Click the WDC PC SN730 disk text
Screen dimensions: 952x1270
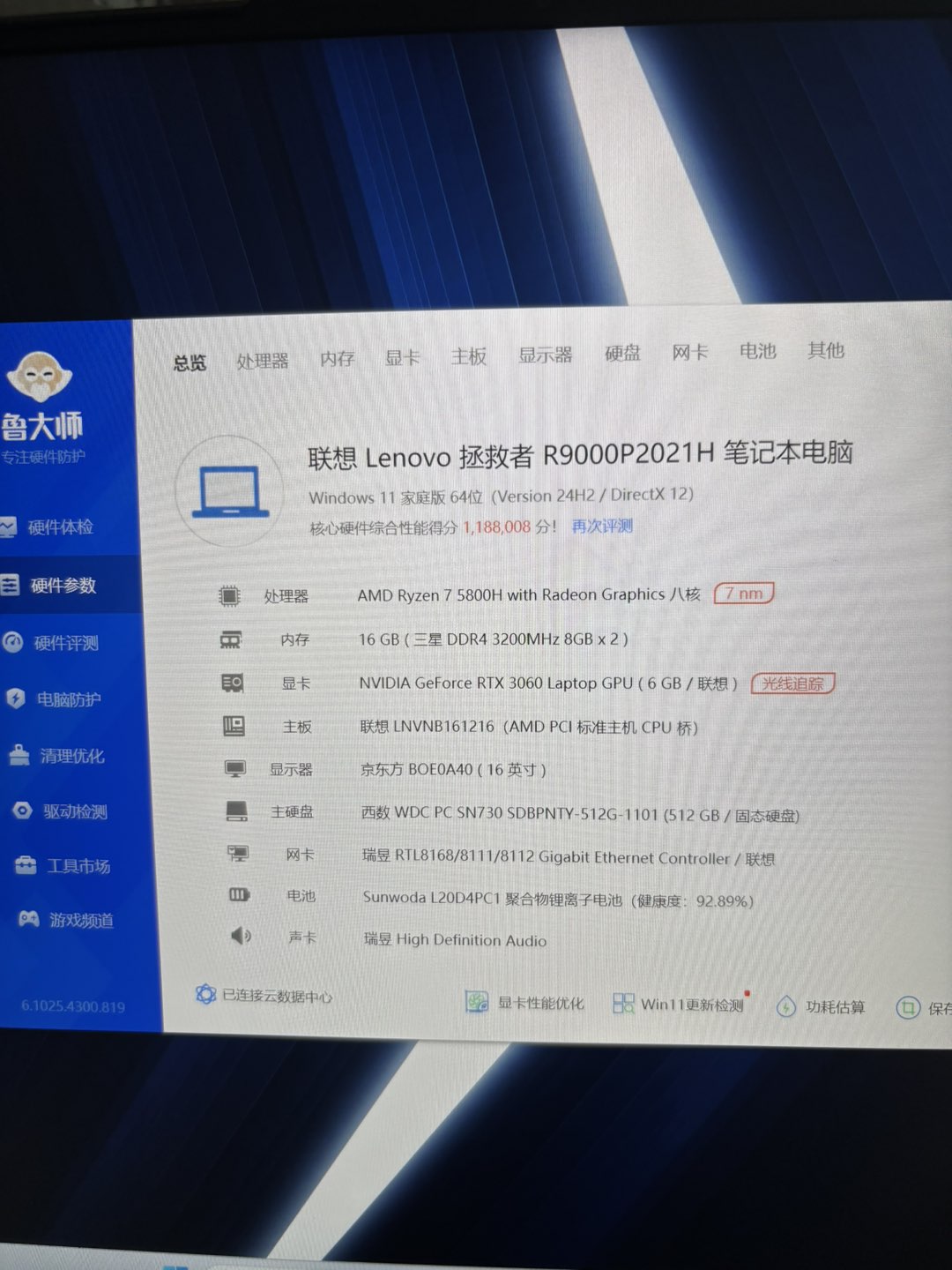pyautogui.click(x=581, y=814)
